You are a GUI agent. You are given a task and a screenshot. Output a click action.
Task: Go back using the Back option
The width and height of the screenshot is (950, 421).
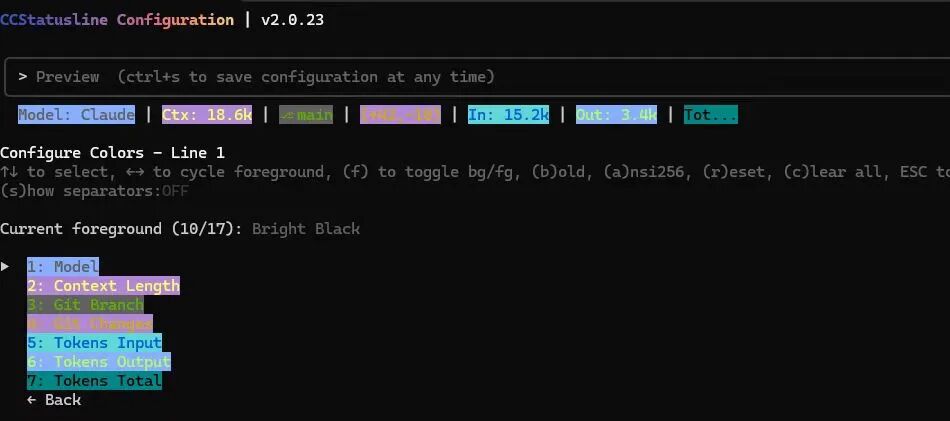click(x=54, y=400)
